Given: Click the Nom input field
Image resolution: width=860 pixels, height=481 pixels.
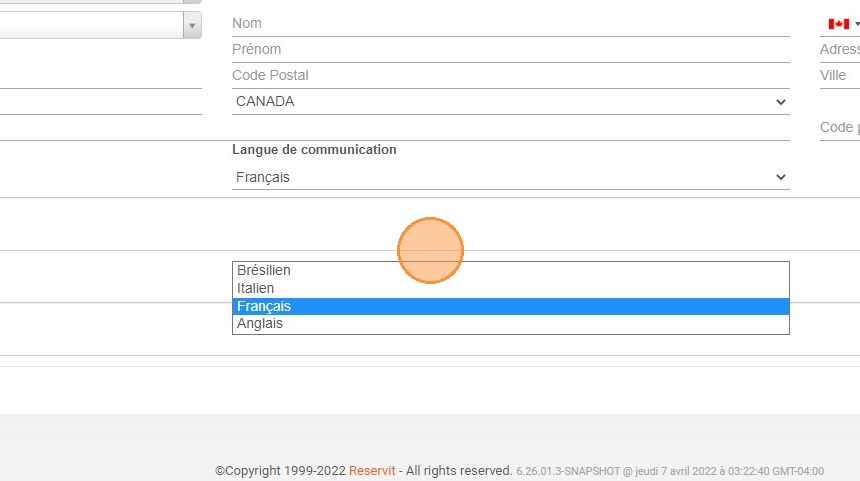Looking at the screenshot, I should click(x=511, y=24).
